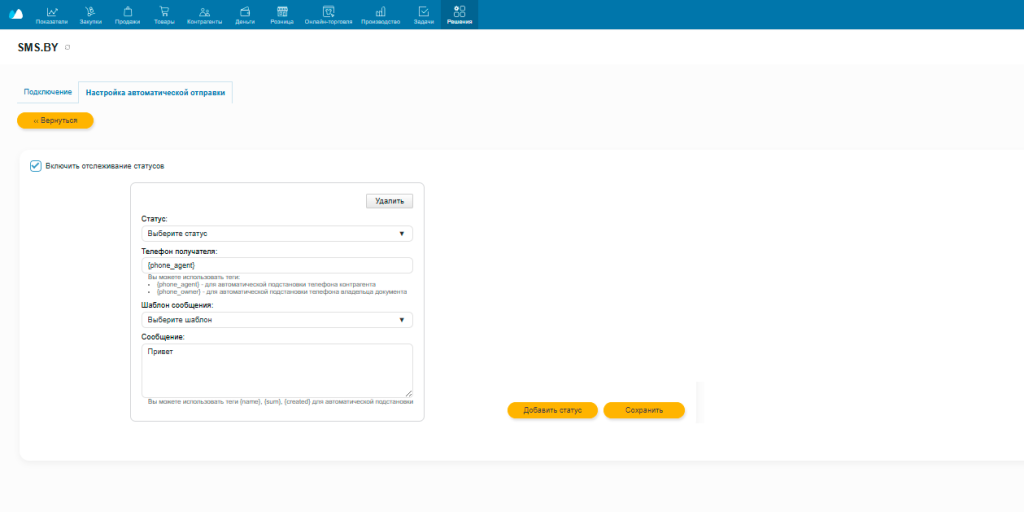
Task: Switch to the Подключение tab
Action: 48,92
